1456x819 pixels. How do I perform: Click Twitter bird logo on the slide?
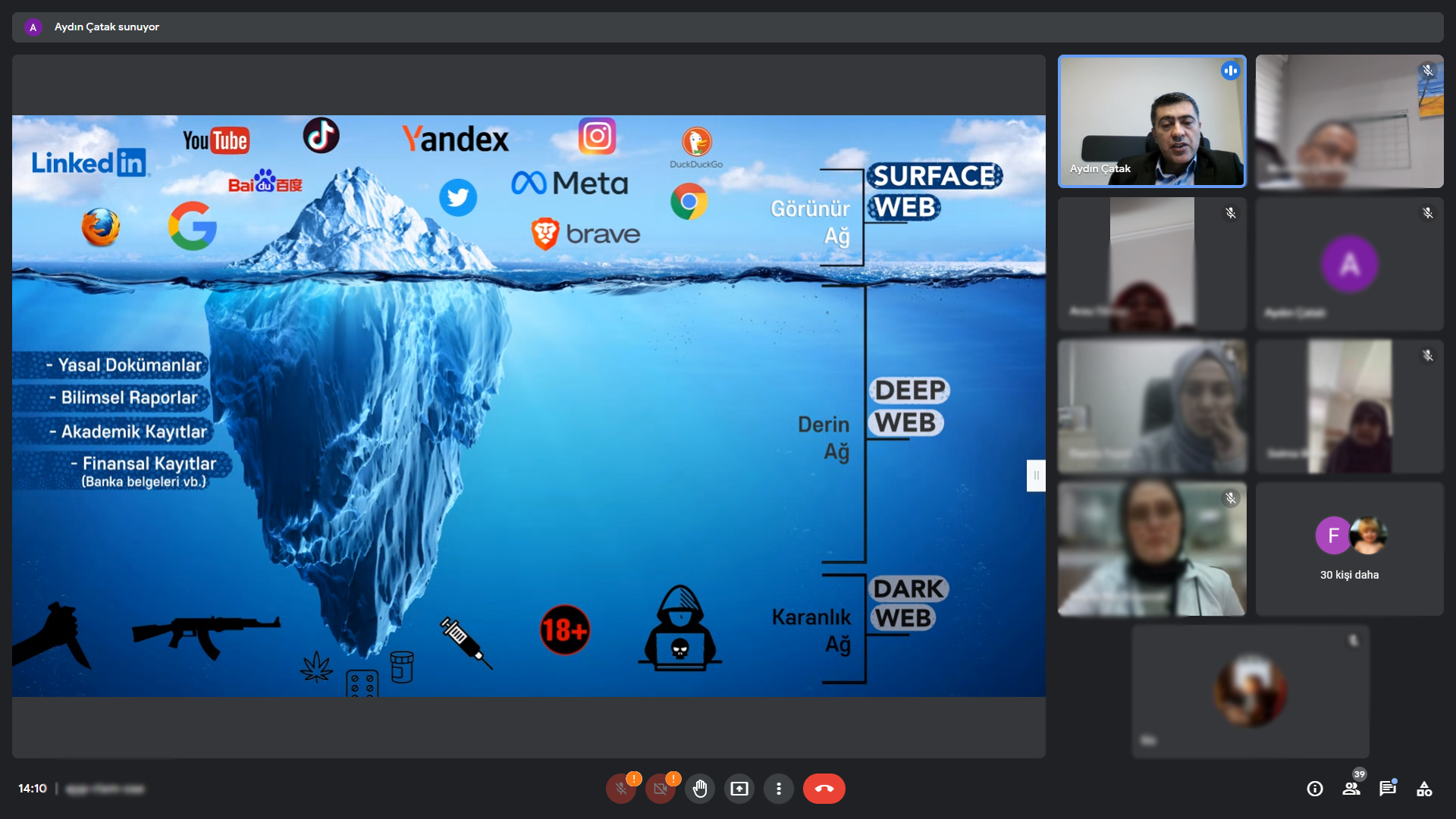458,198
